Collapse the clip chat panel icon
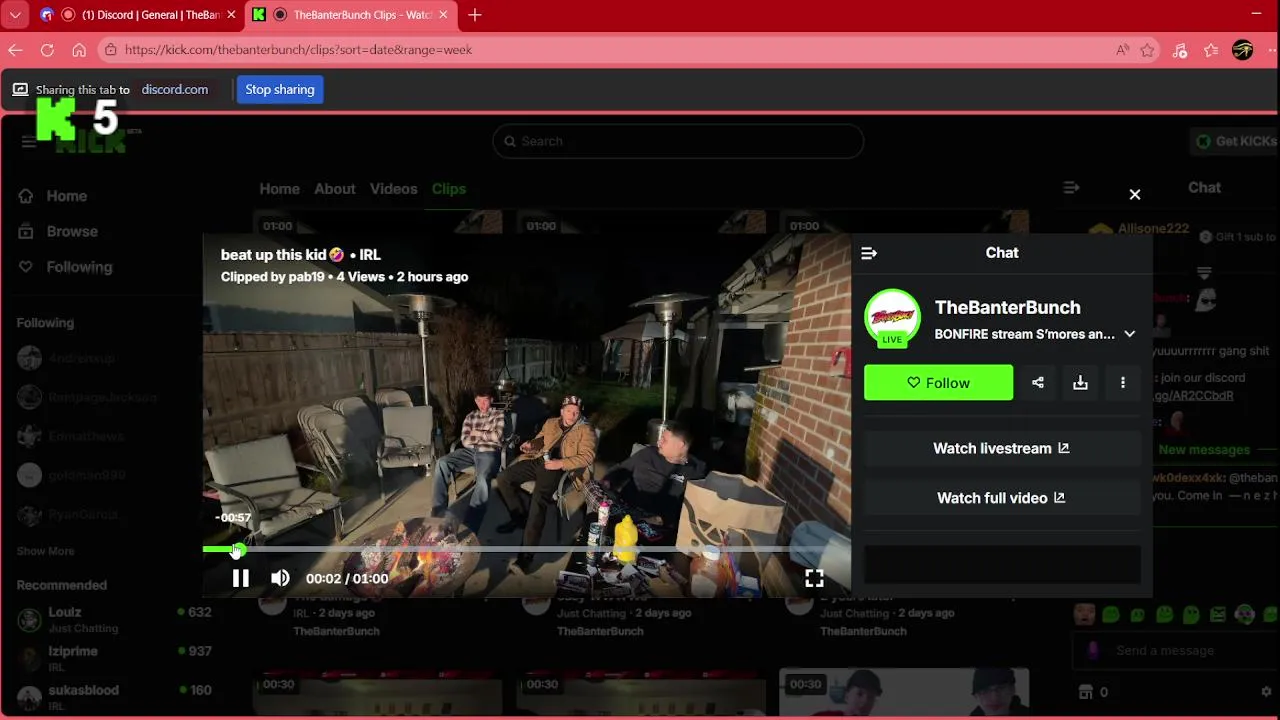The width and height of the screenshot is (1280, 720). tap(869, 253)
